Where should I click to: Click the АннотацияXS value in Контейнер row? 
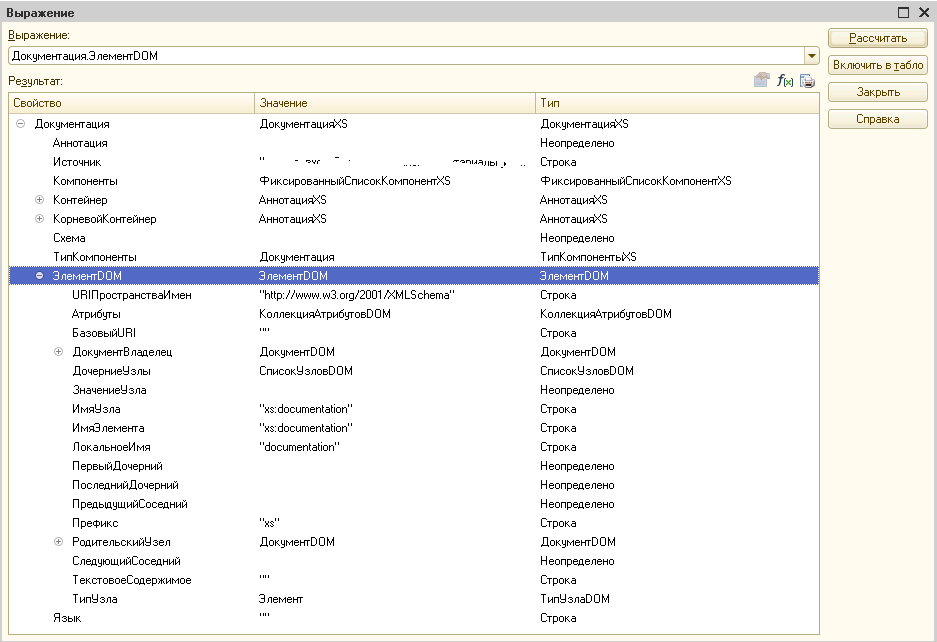[x=293, y=200]
